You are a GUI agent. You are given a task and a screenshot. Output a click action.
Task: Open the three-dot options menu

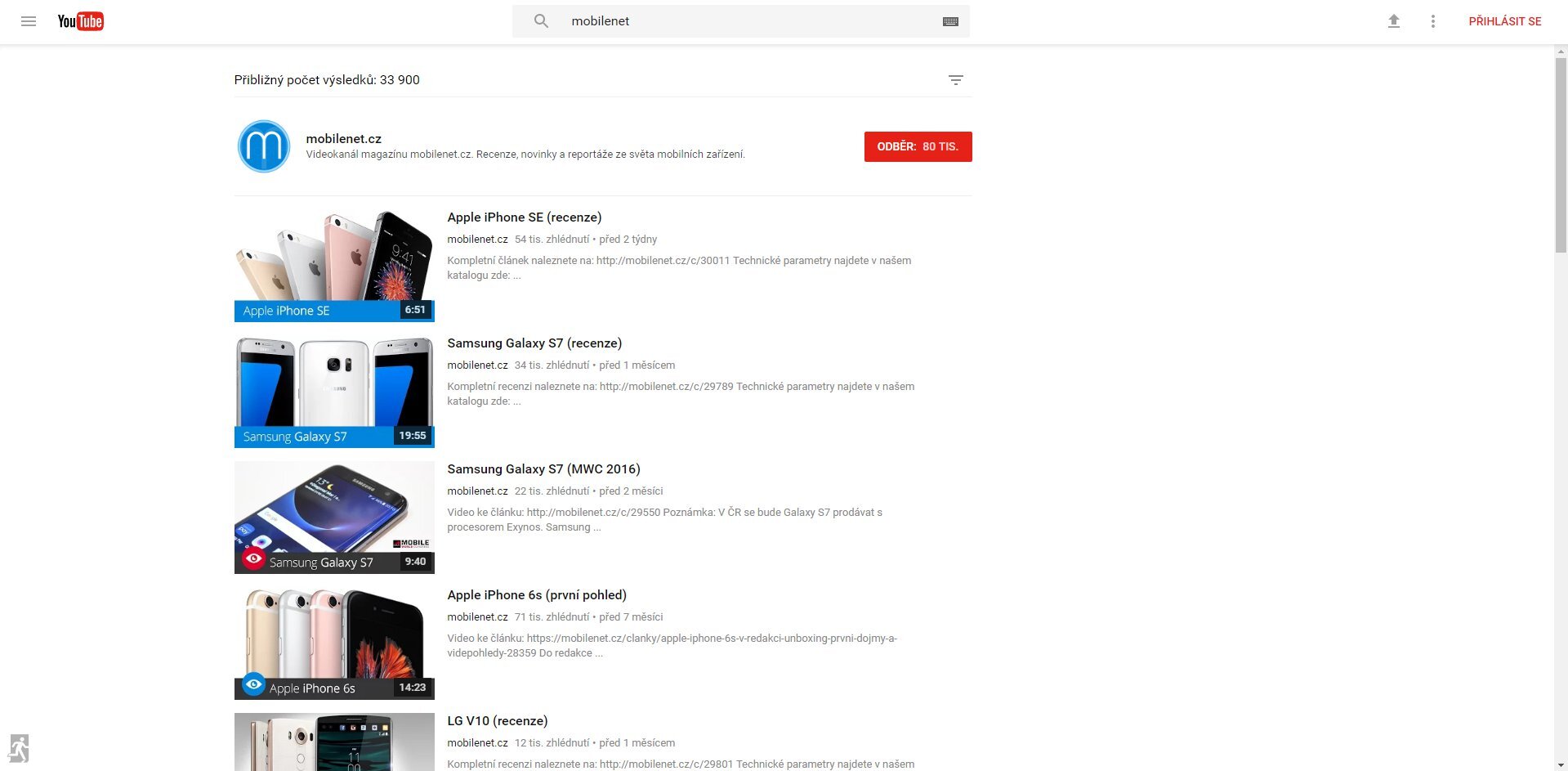pyautogui.click(x=1433, y=21)
